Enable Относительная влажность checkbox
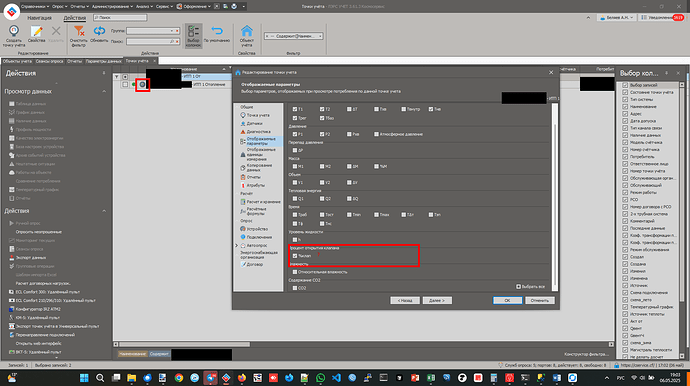 tap(295, 272)
